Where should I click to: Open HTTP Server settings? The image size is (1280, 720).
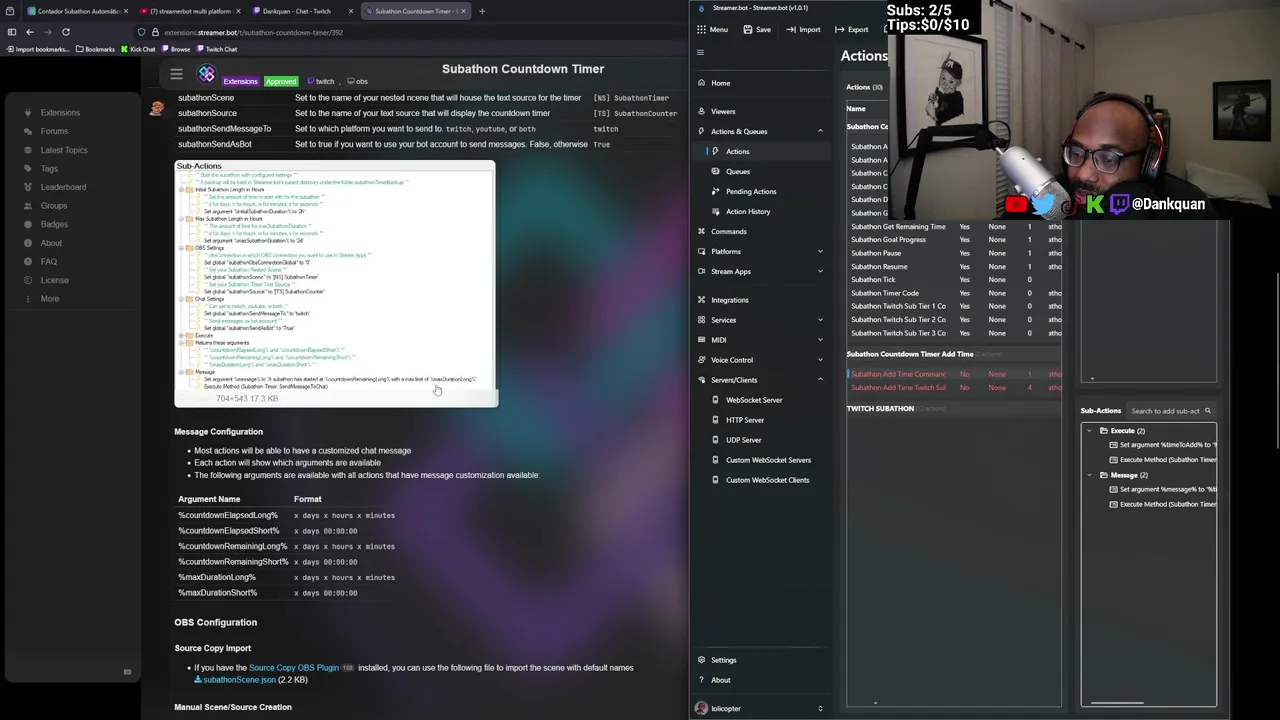(744, 420)
